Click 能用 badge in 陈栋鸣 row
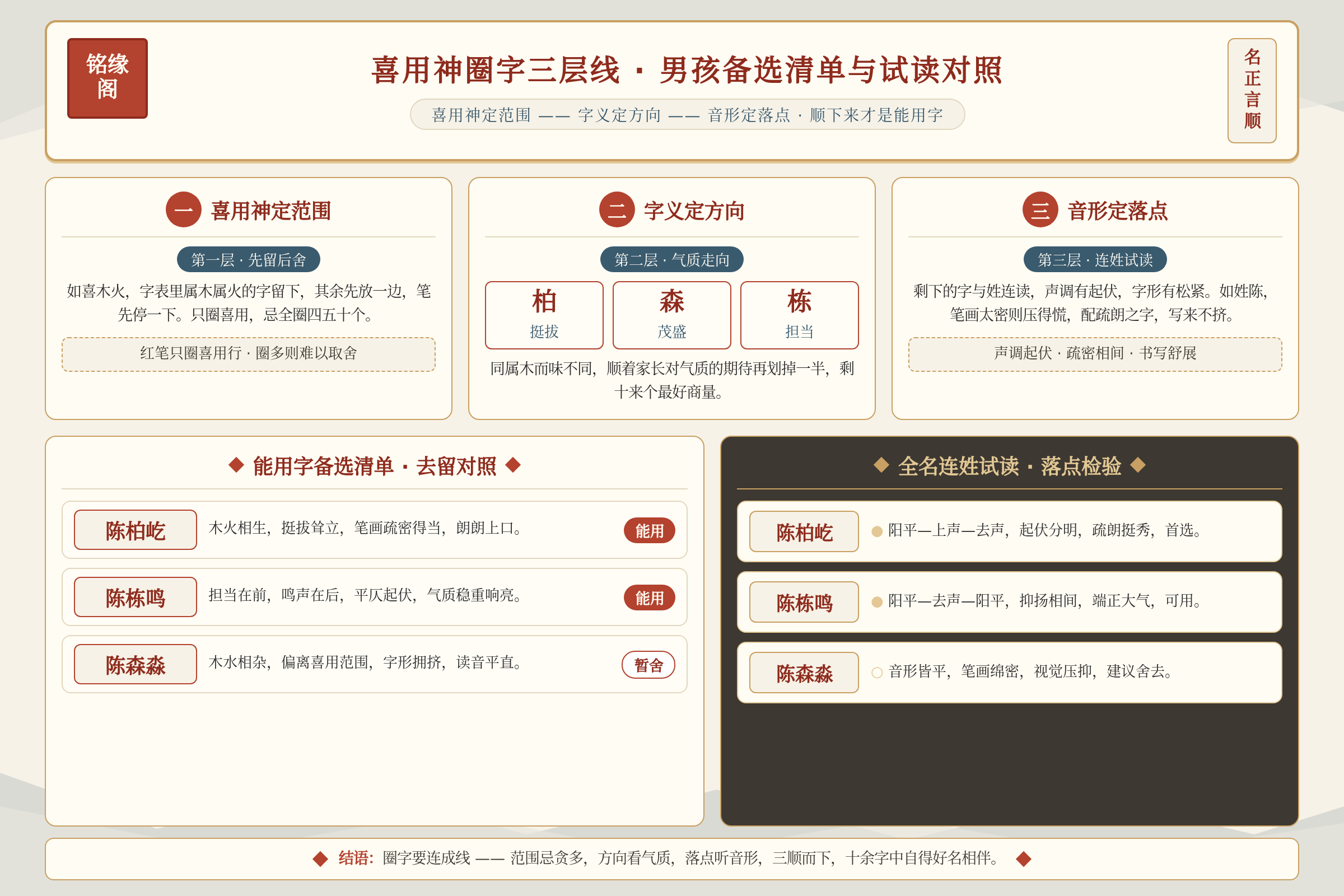Image resolution: width=1344 pixels, height=896 pixels. [649, 598]
